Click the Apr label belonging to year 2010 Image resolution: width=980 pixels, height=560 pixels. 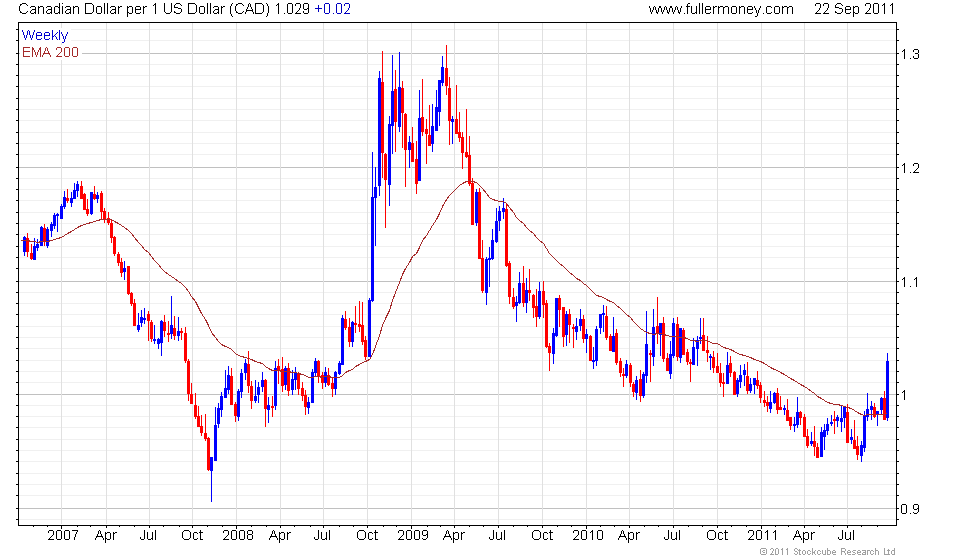click(629, 536)
